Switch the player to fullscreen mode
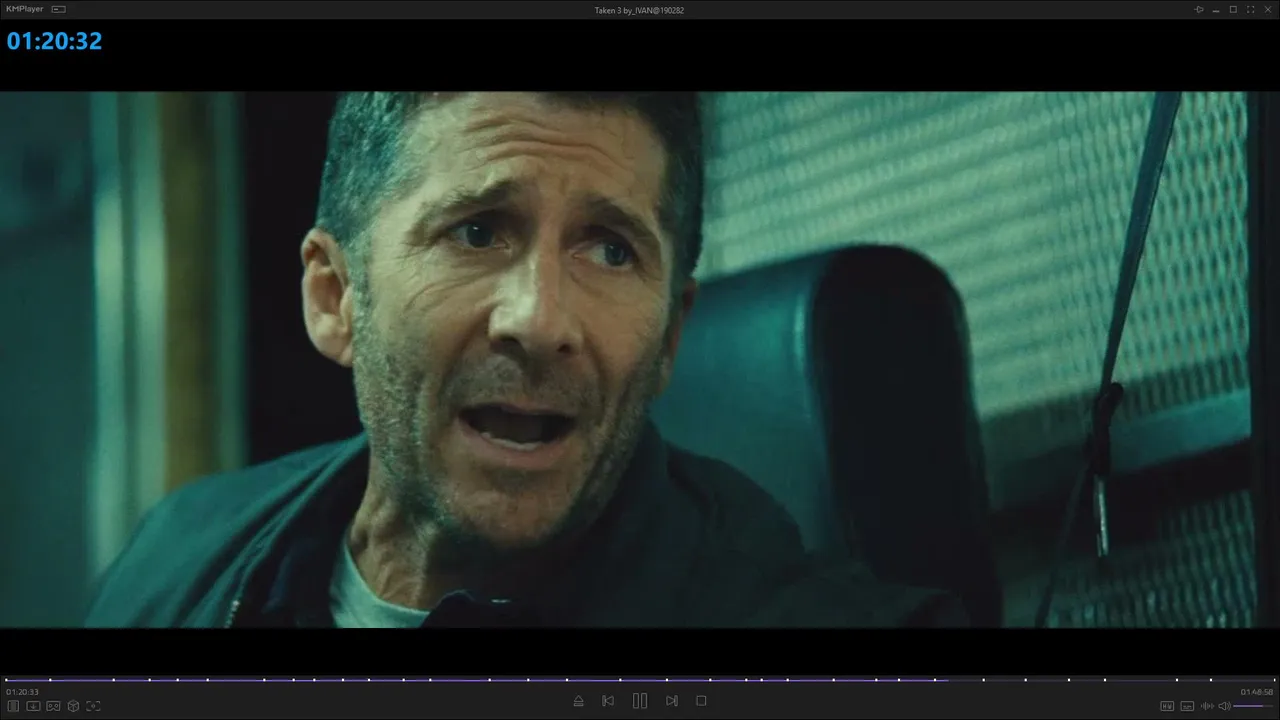The width and height of the screenshot is (1280, 720). point(1251,9)
